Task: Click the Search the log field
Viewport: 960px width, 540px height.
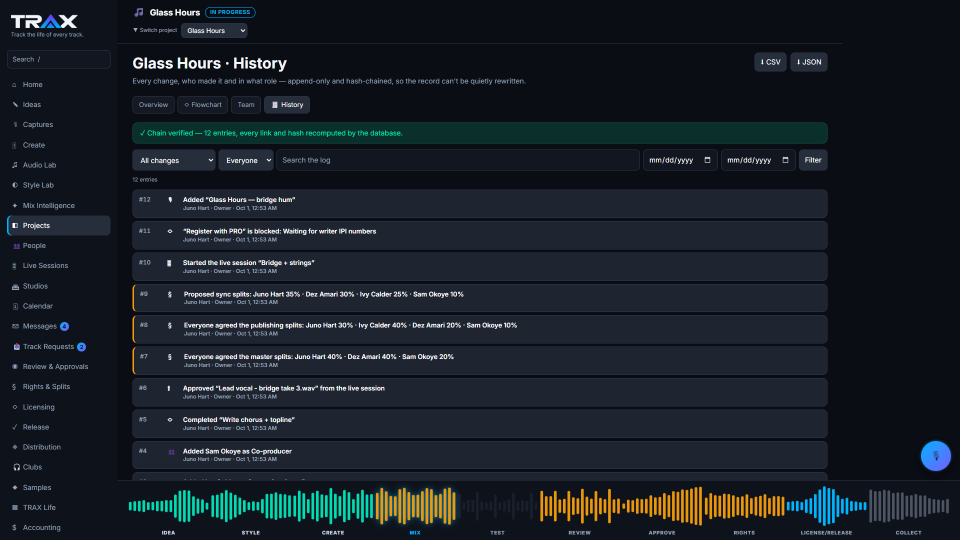Action: (457, 160)
